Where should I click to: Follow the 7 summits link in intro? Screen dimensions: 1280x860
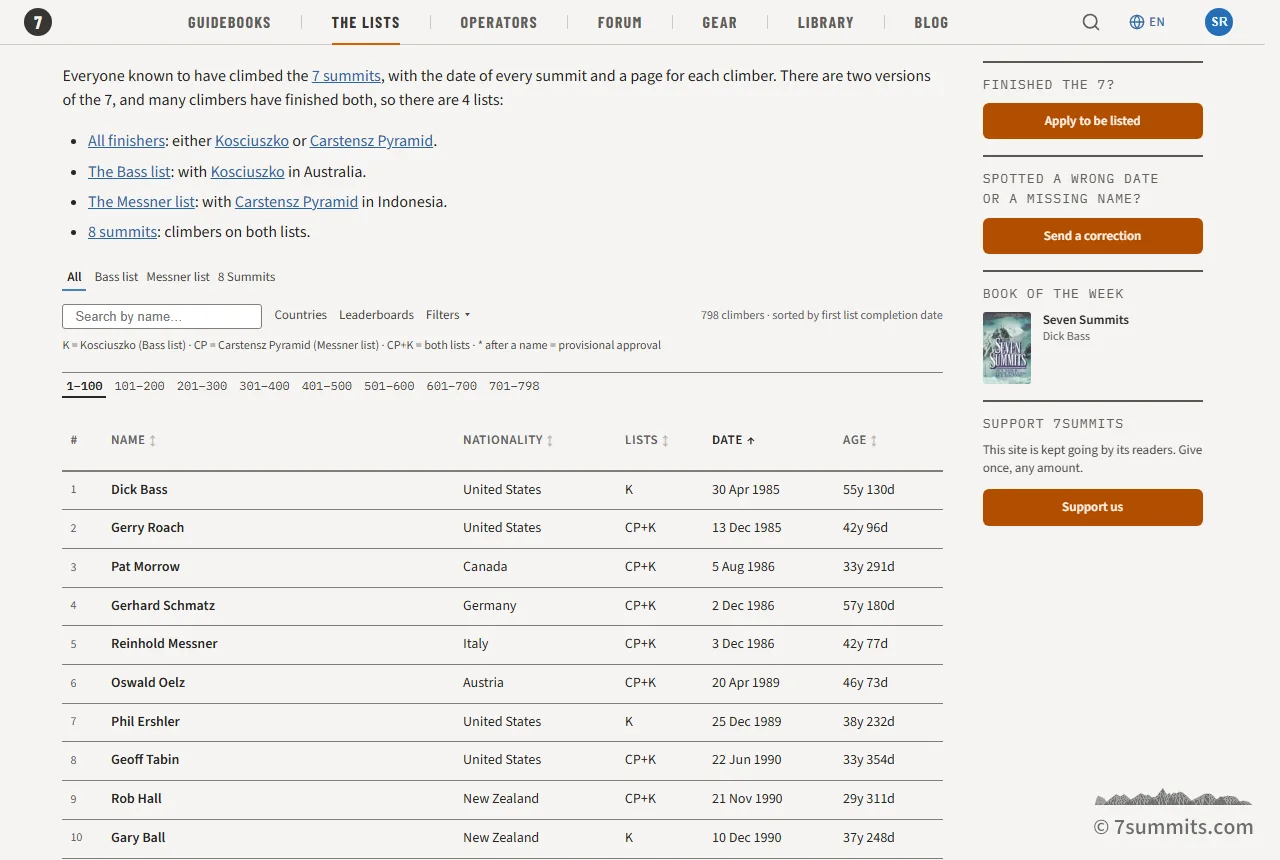(346, 76)
